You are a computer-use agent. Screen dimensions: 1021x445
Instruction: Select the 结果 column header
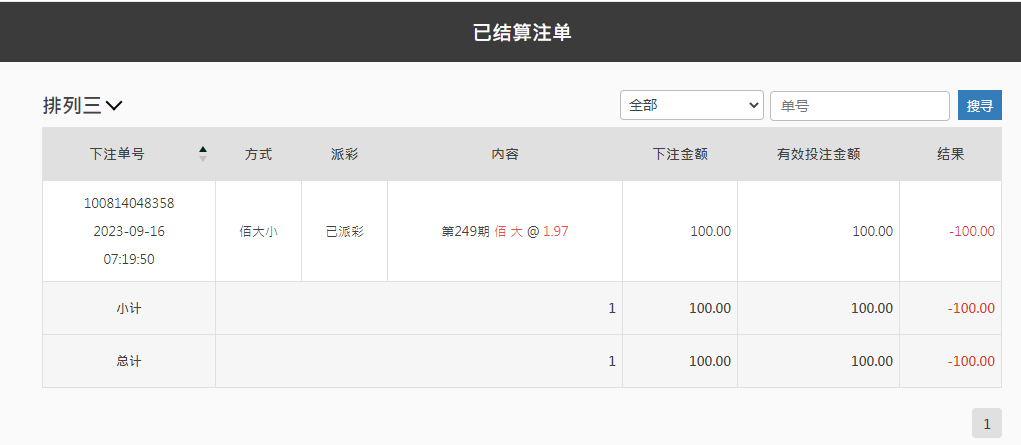click(x=950, y=154)
